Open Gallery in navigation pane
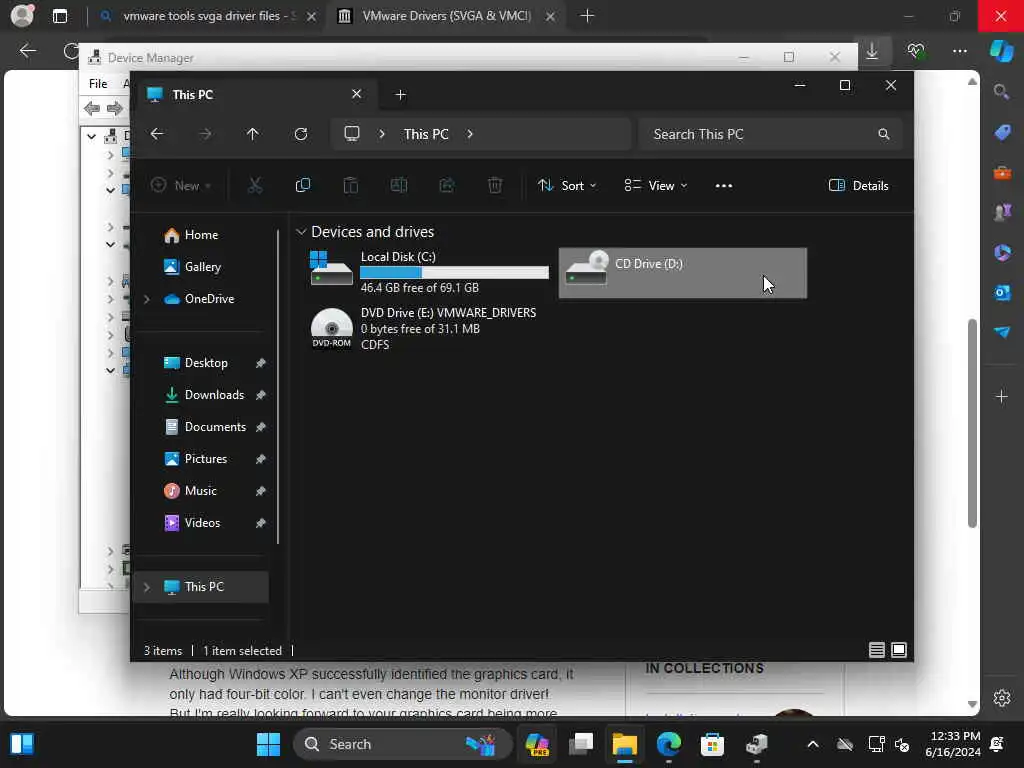 202,267
